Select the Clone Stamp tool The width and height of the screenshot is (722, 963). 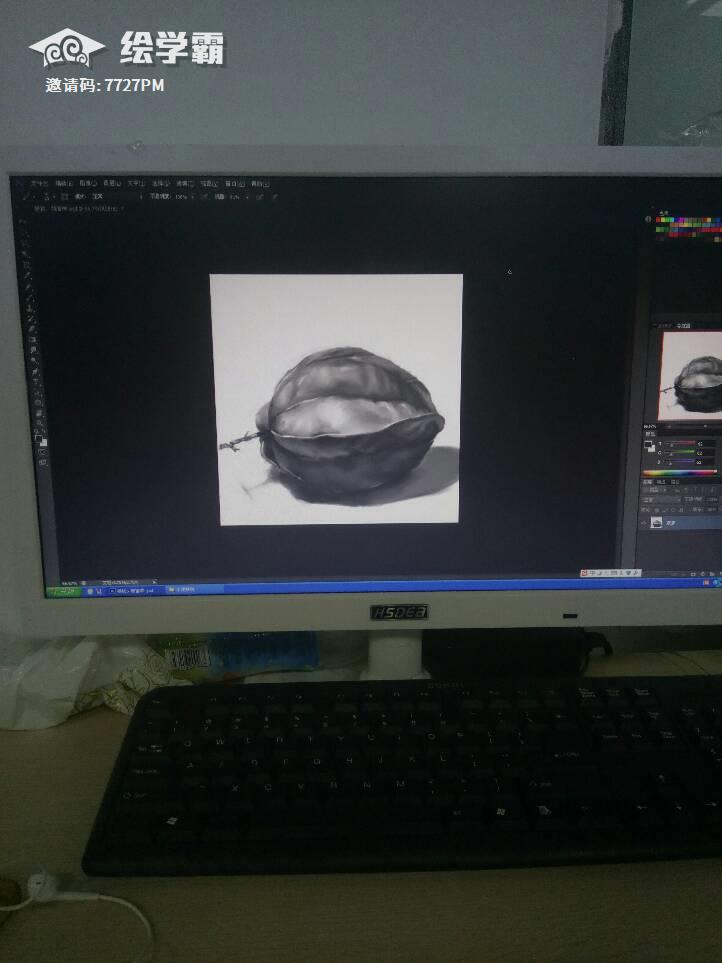[x=29, y=309]
